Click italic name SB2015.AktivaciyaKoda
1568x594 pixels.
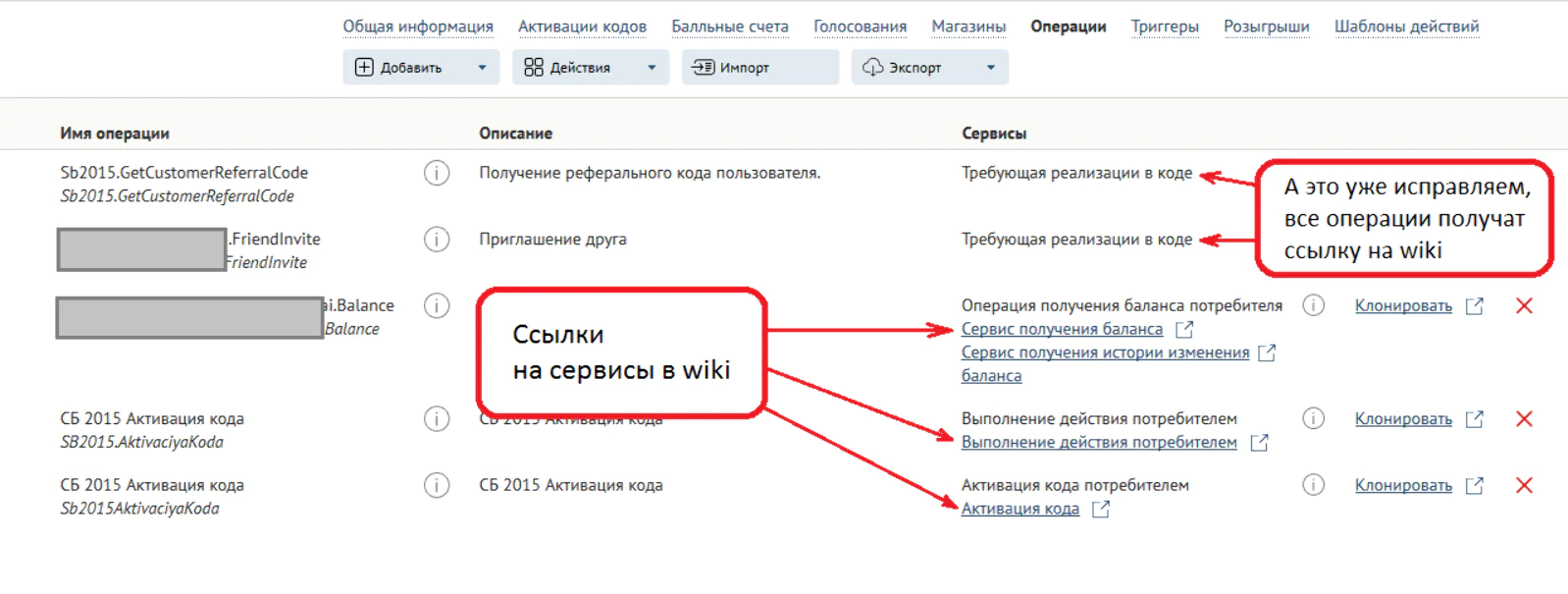141,443
